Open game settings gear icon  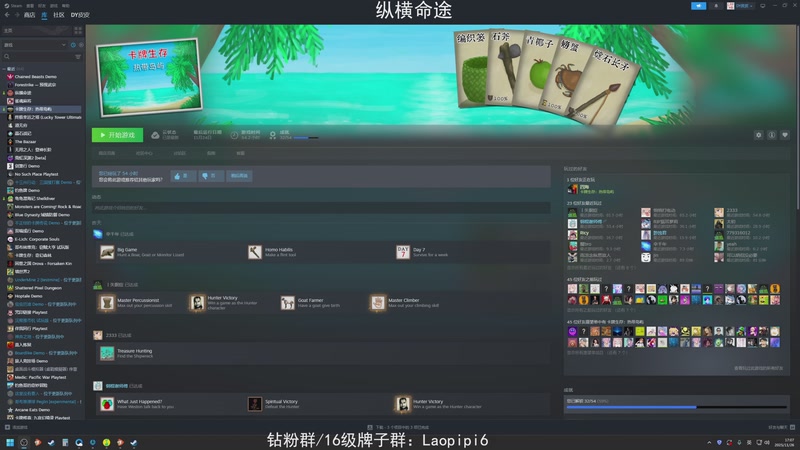[x=759, y=135]
